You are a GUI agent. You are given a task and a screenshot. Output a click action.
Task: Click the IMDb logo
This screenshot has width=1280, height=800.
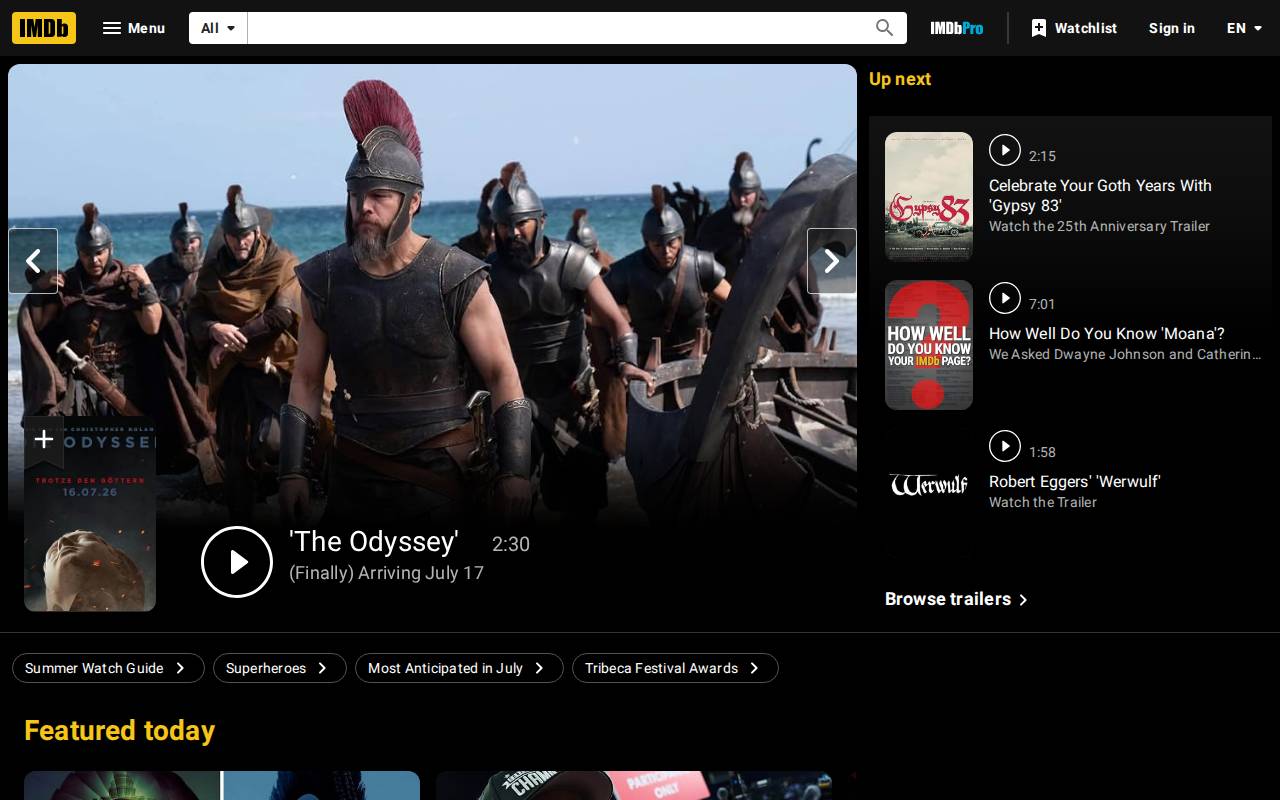44,28
